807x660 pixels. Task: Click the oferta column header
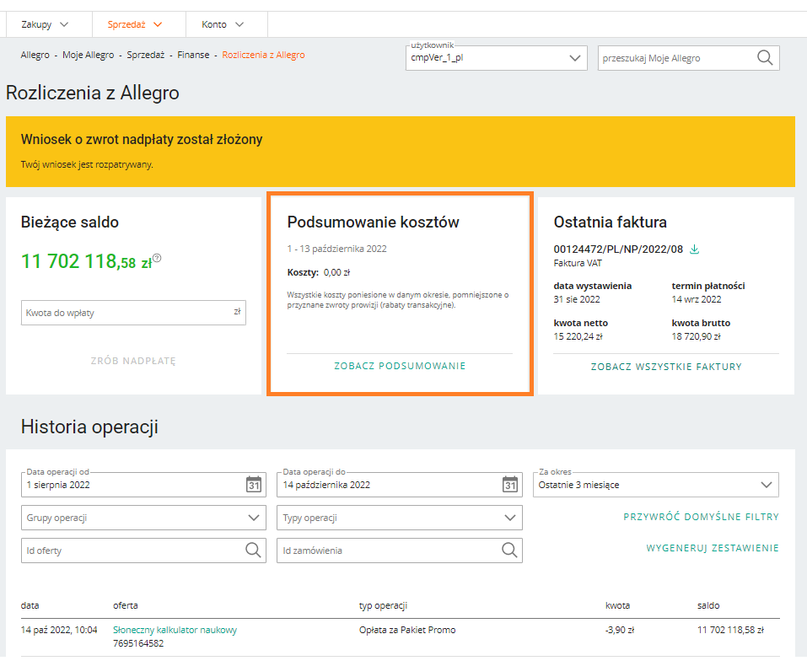click(126, 605)
